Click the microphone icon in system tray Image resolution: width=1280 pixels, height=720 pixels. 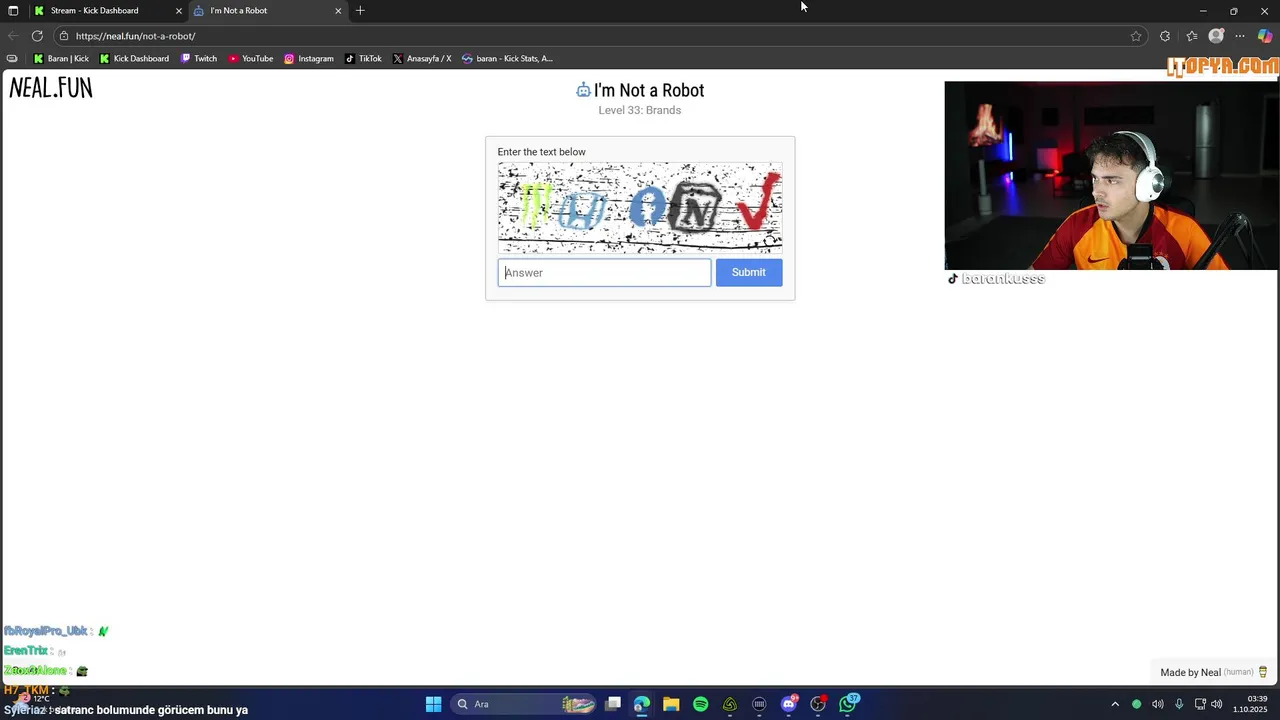click(1179, 704)
